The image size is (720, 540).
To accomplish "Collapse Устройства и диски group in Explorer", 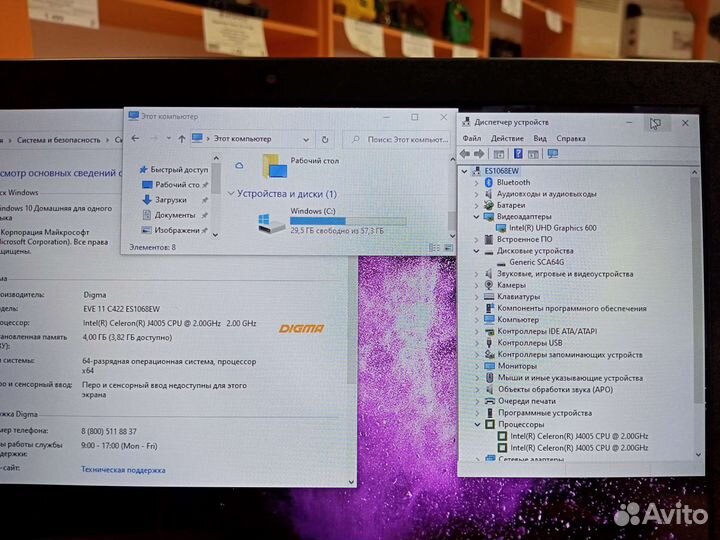I will pyautogui.click(x=231, y=194).
